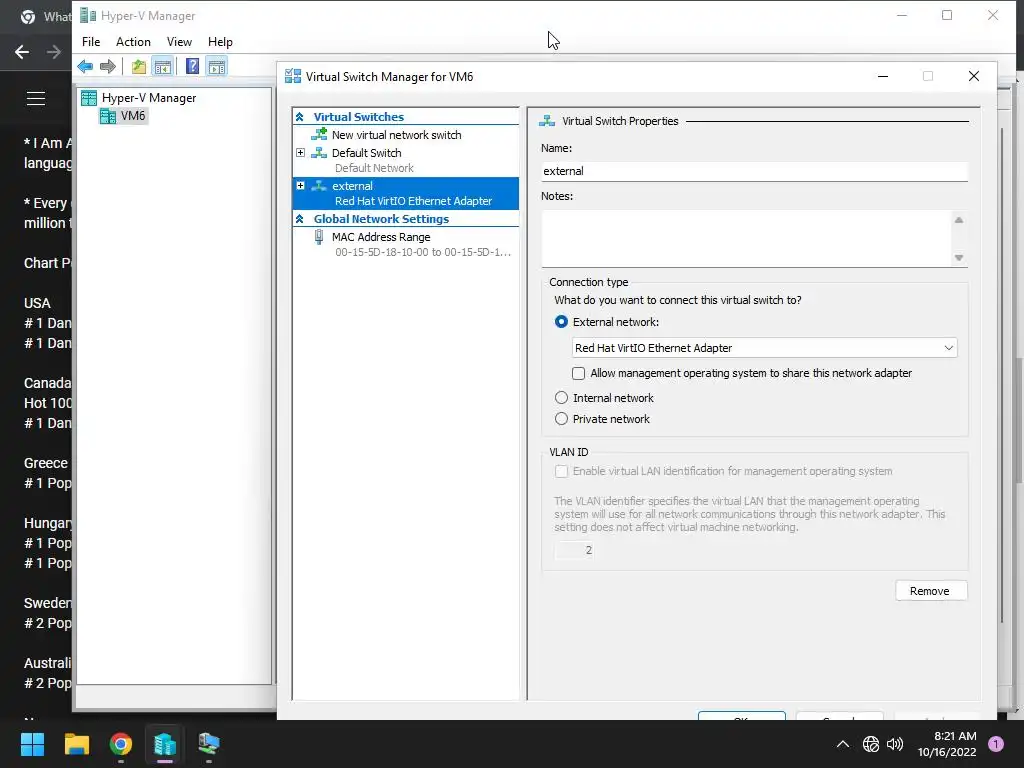
Task: Click the Notes scroll down arrow
Action: point(959,257)
